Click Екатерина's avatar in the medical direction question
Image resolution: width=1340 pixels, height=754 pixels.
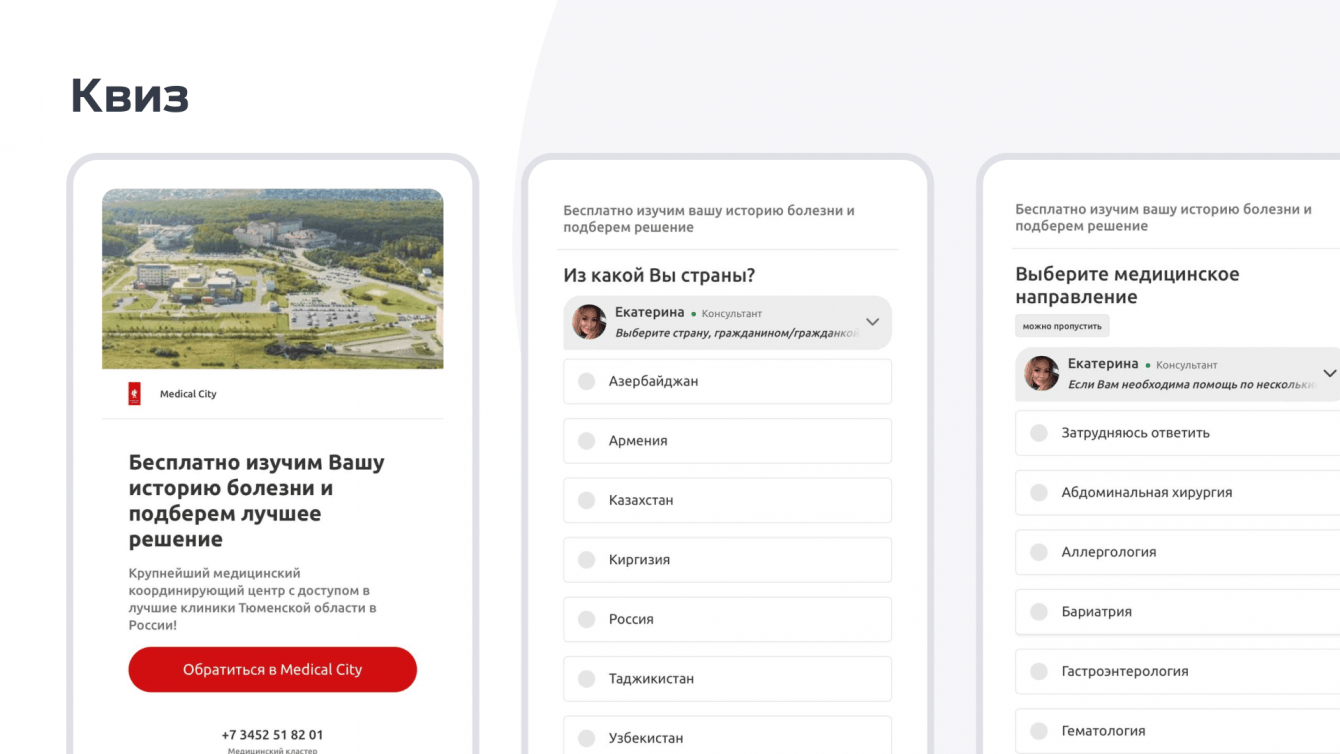(x=1041, y=373)
